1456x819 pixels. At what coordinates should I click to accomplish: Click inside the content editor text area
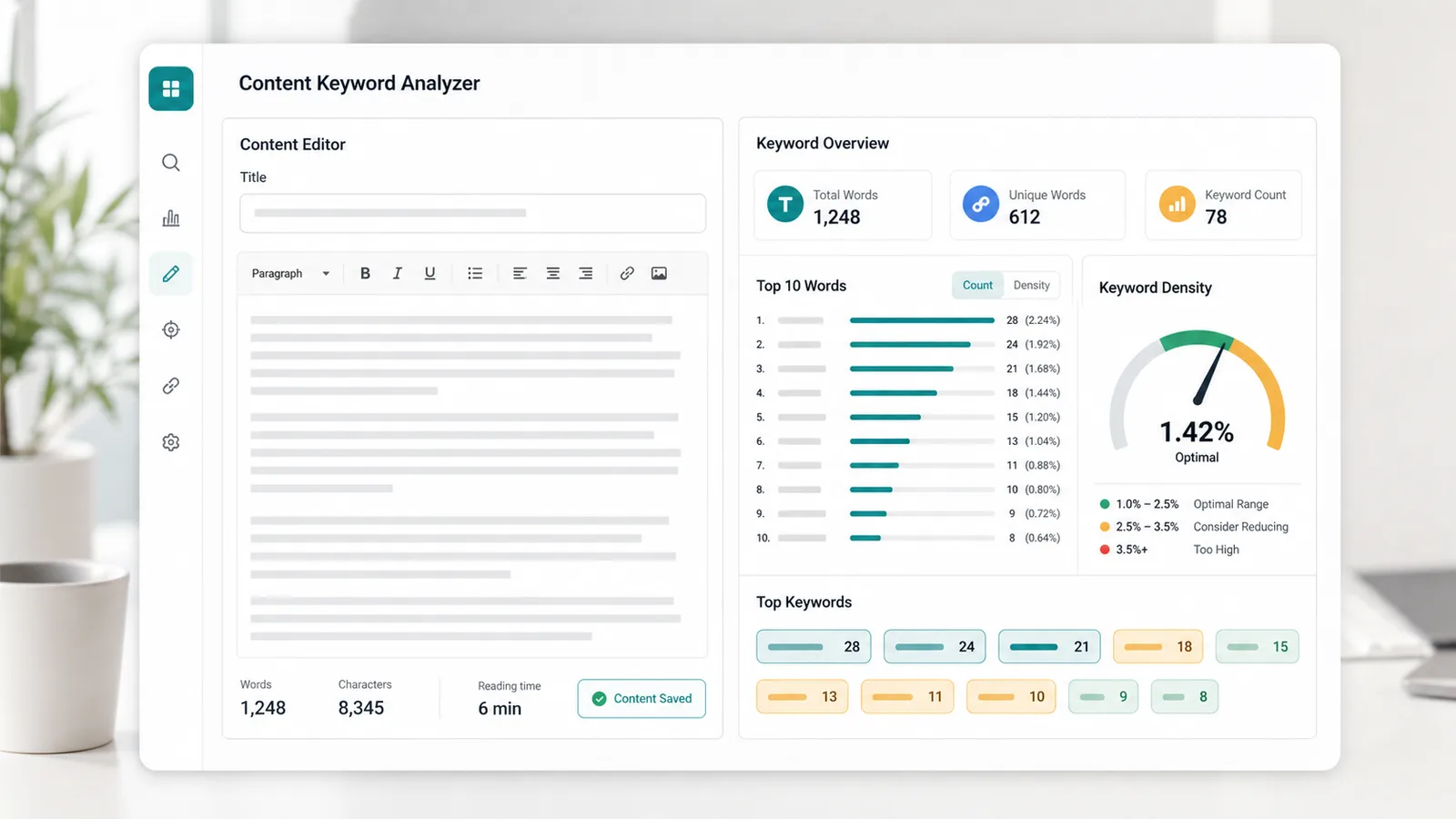472,475
